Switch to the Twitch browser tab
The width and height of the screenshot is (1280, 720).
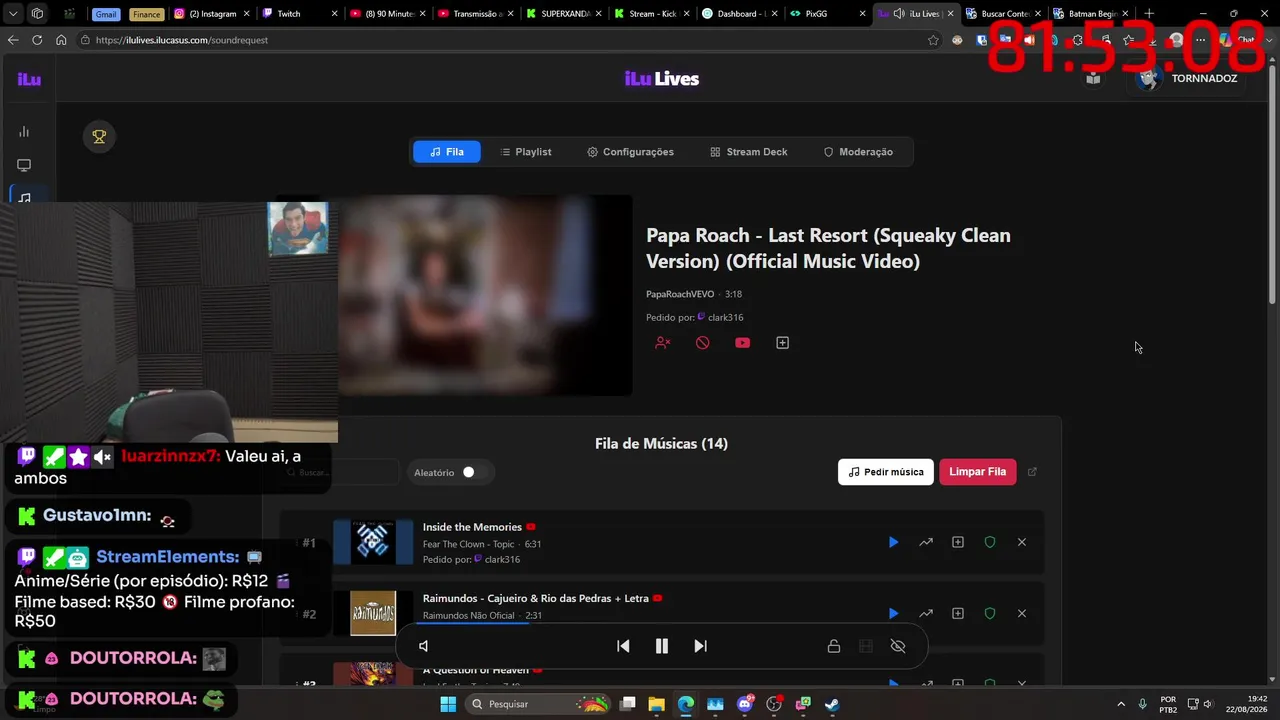coord(299,14)
